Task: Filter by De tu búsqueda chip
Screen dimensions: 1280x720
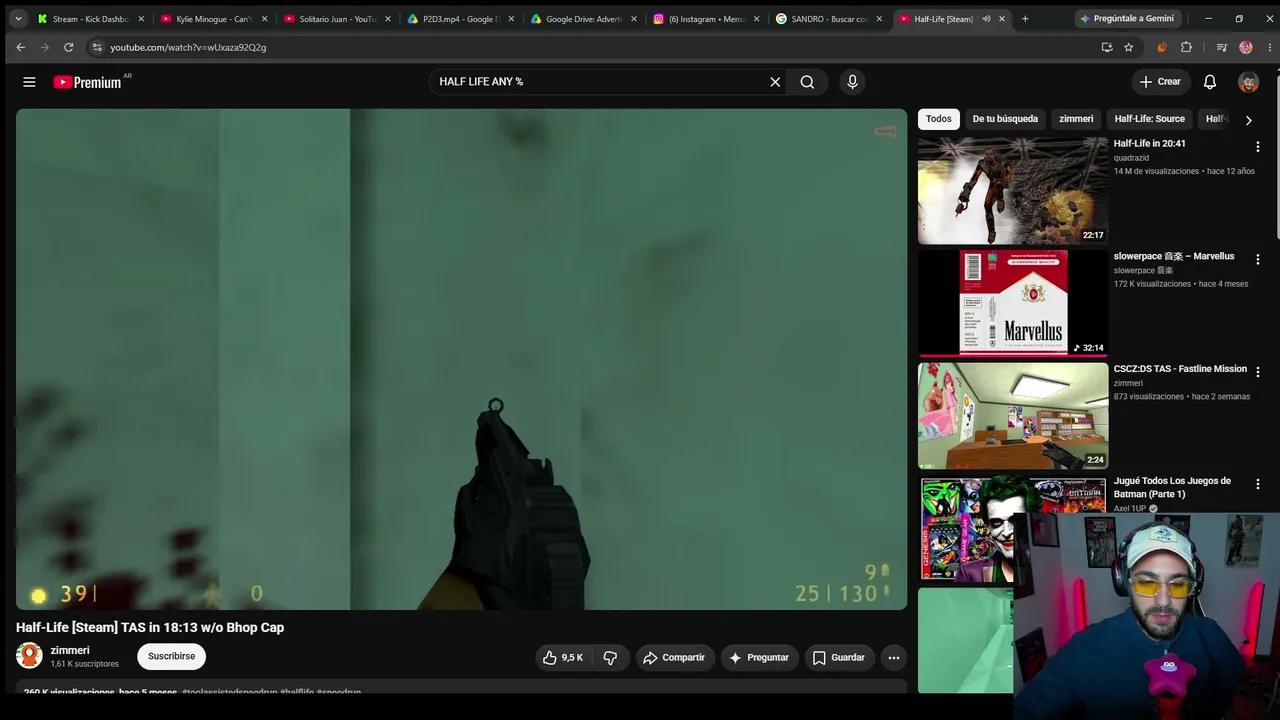Action: [x=1005, y=119]
